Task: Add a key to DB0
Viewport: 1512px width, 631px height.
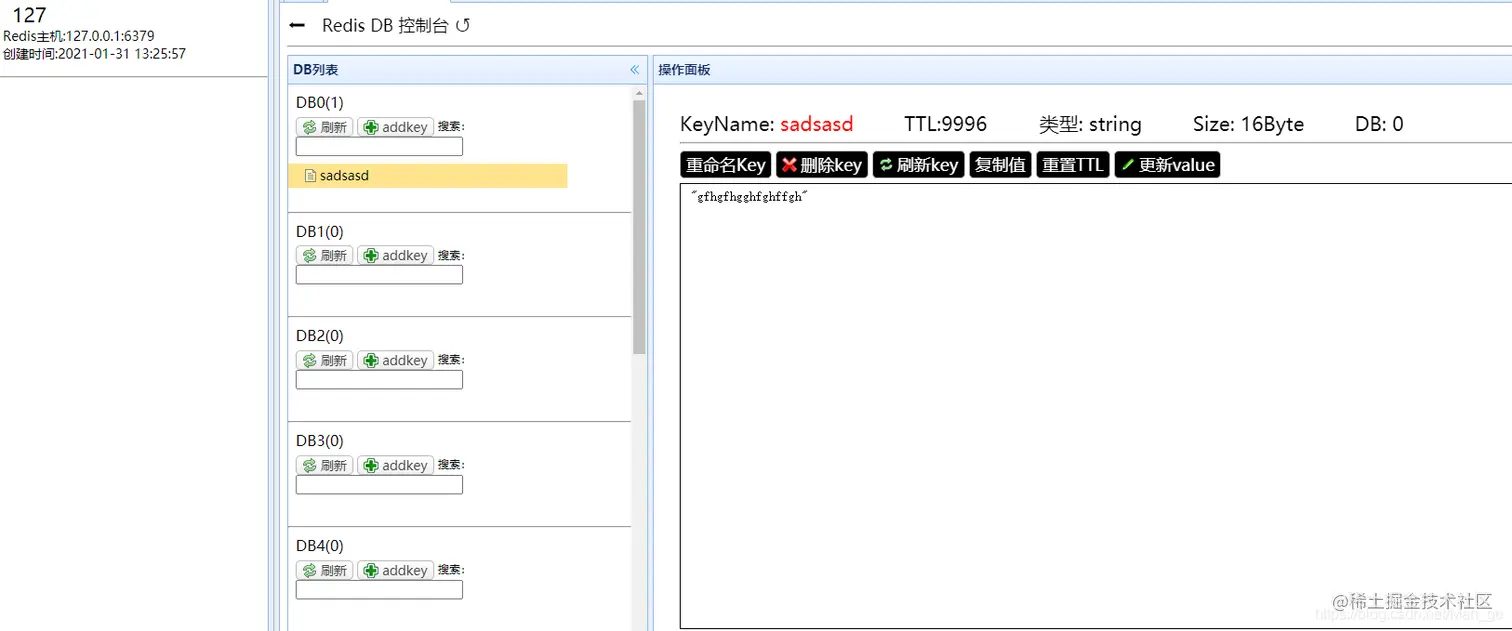Action: pyautogui.click(x=396, y=127)
